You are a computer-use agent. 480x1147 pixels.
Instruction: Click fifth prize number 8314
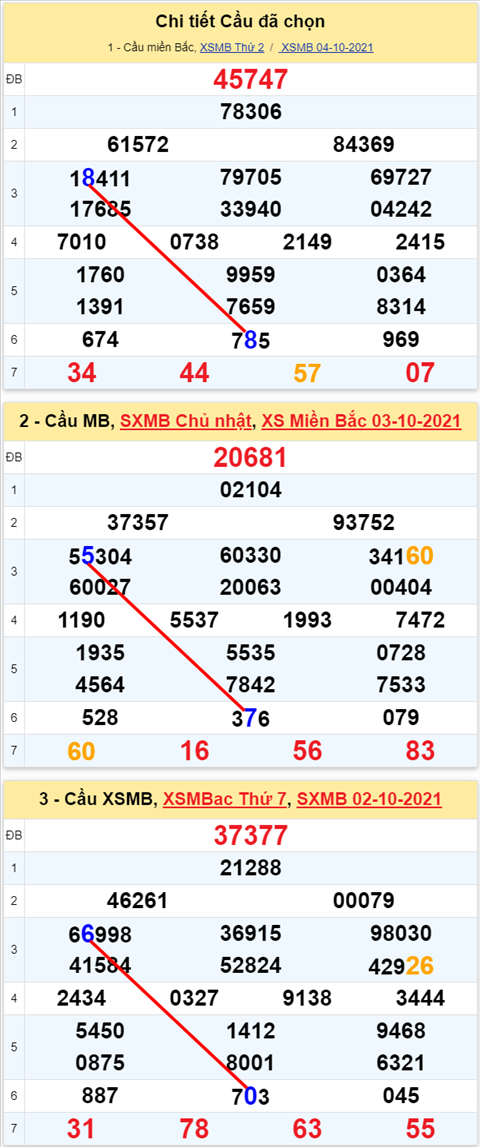click(401, 307)
